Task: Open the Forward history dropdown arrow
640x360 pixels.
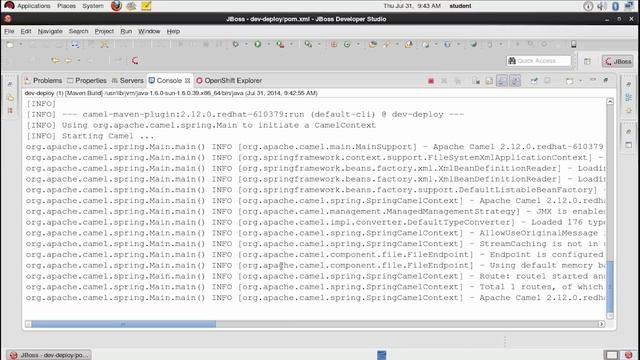Action: coord(78,61)
